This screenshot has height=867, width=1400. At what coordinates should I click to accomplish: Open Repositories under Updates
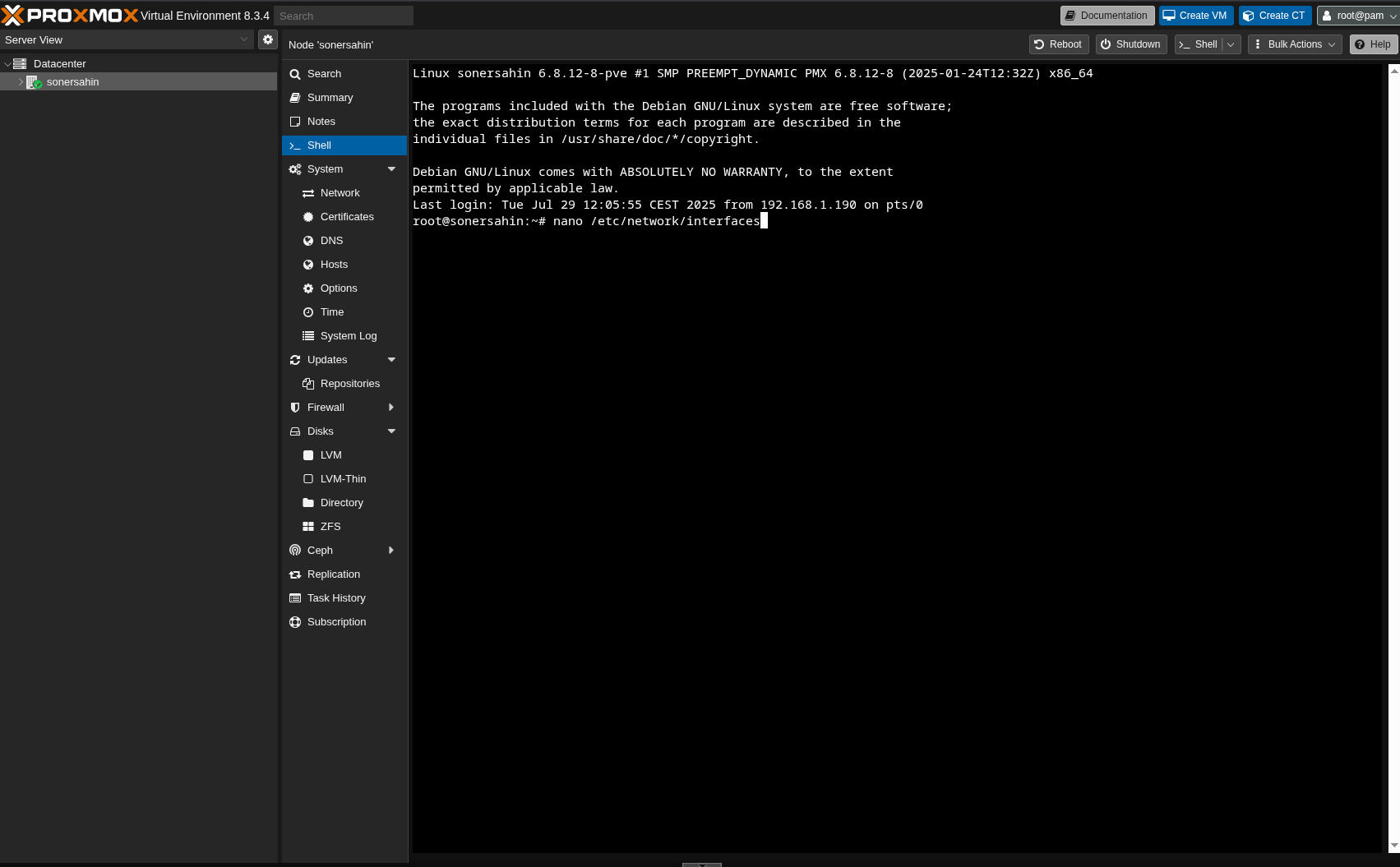[307, 383]
